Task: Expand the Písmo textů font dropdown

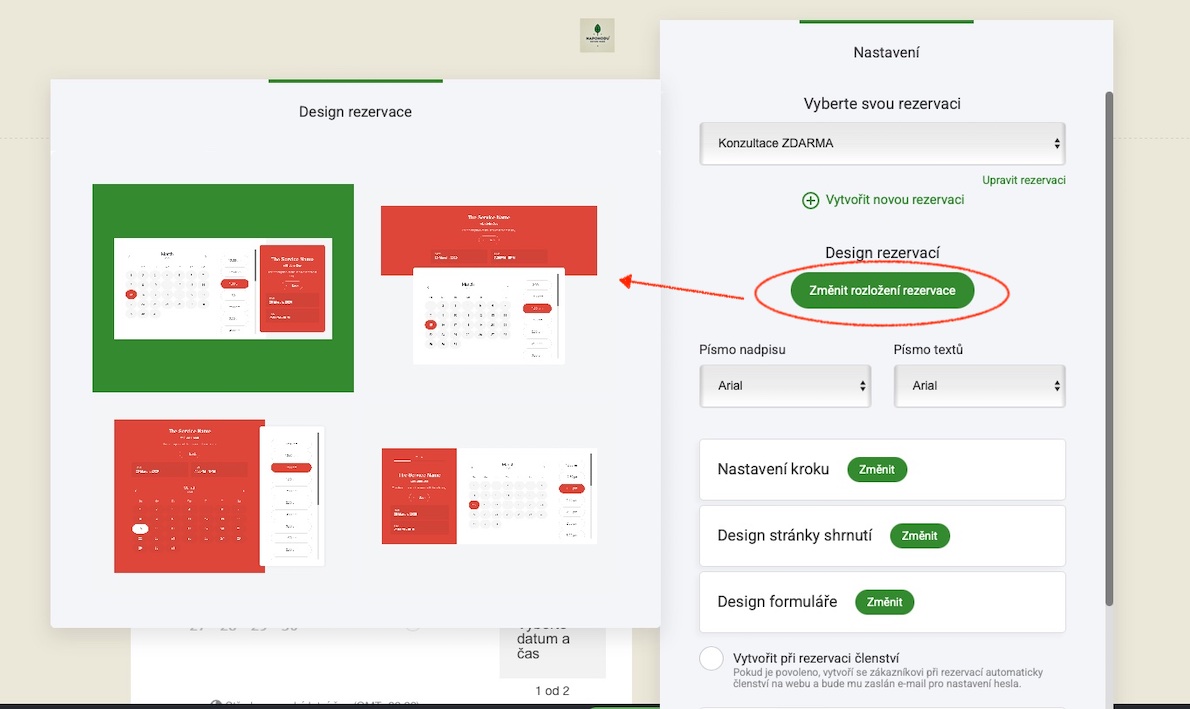Action: 979,386
